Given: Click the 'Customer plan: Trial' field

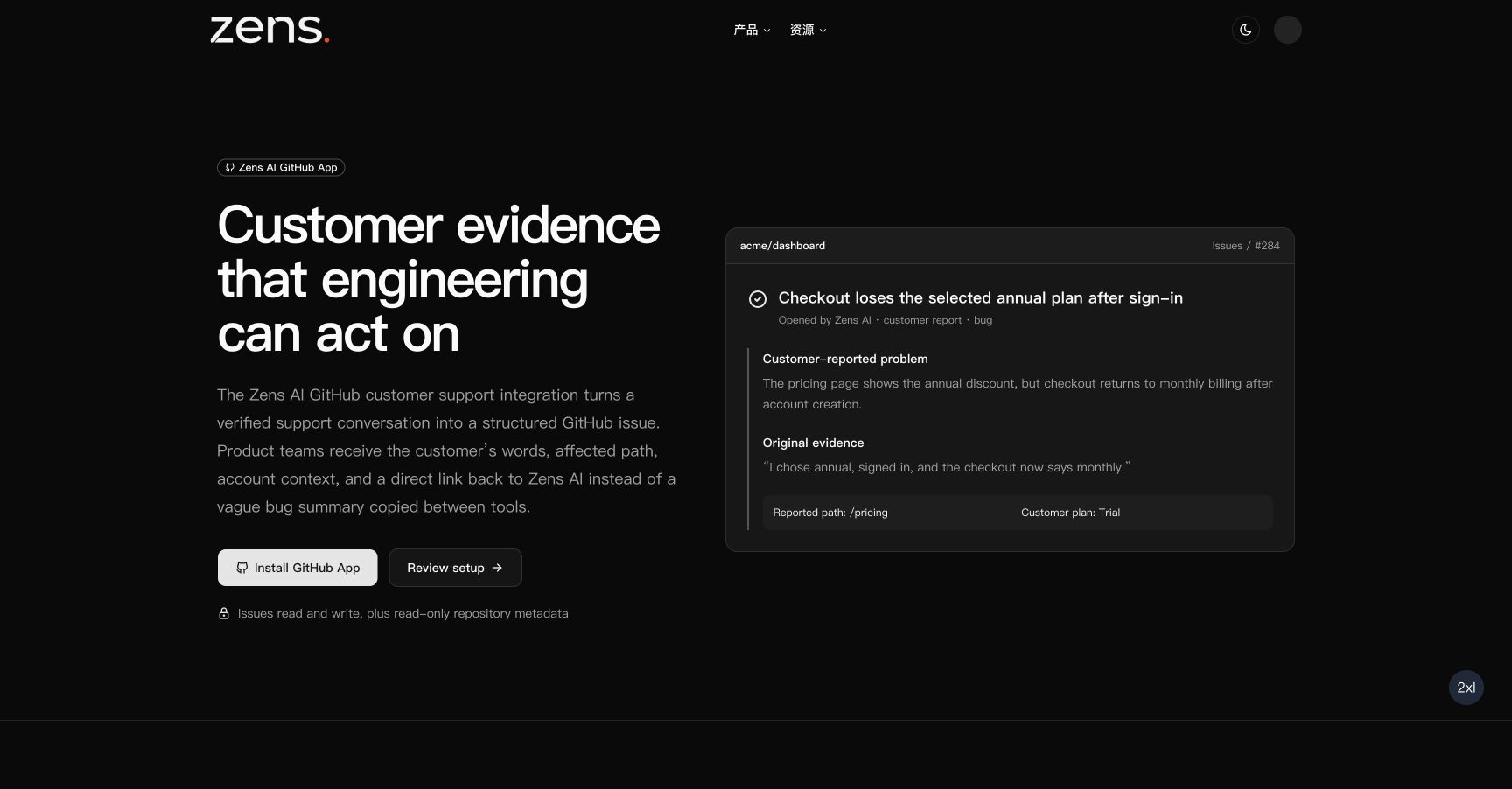Looking at the screenshot, I should (1070, 513).
